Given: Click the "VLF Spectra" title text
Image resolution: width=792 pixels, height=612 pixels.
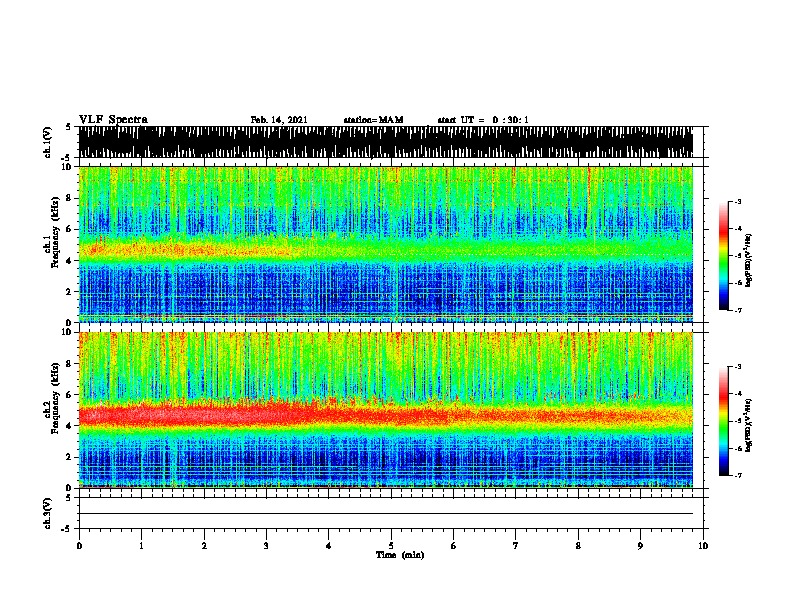Looking at the screenshot, I should (x=113, y=120).
